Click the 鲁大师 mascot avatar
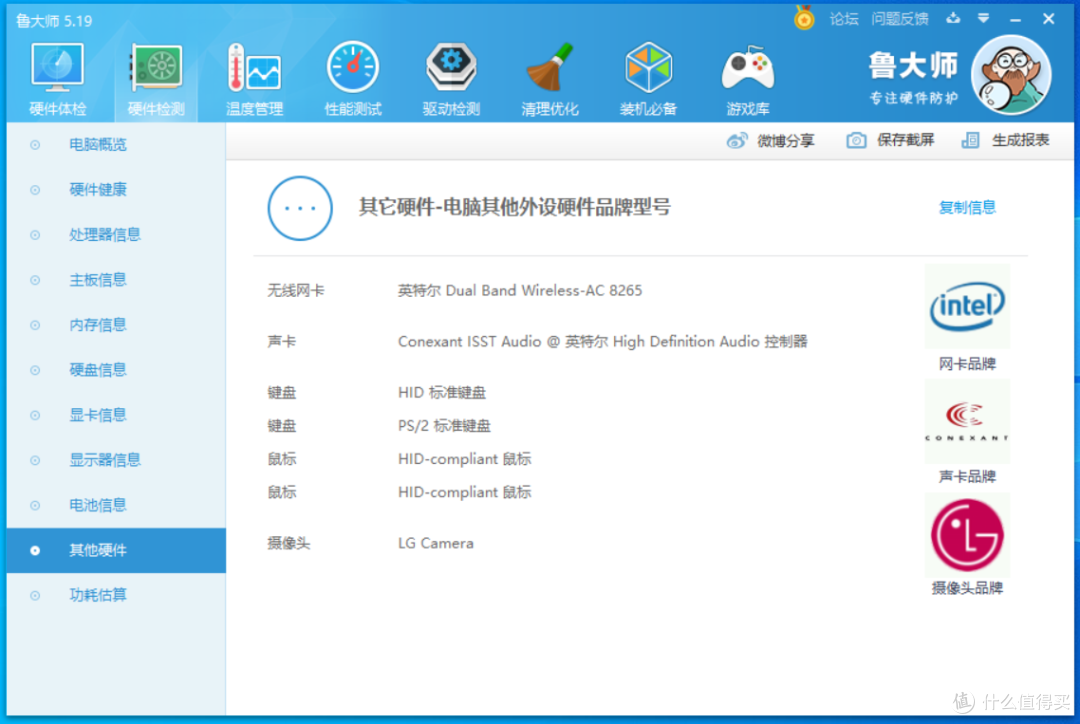Image resolution: width=1080 pixels, height=724 pixels. click(x=1010, y=75)
